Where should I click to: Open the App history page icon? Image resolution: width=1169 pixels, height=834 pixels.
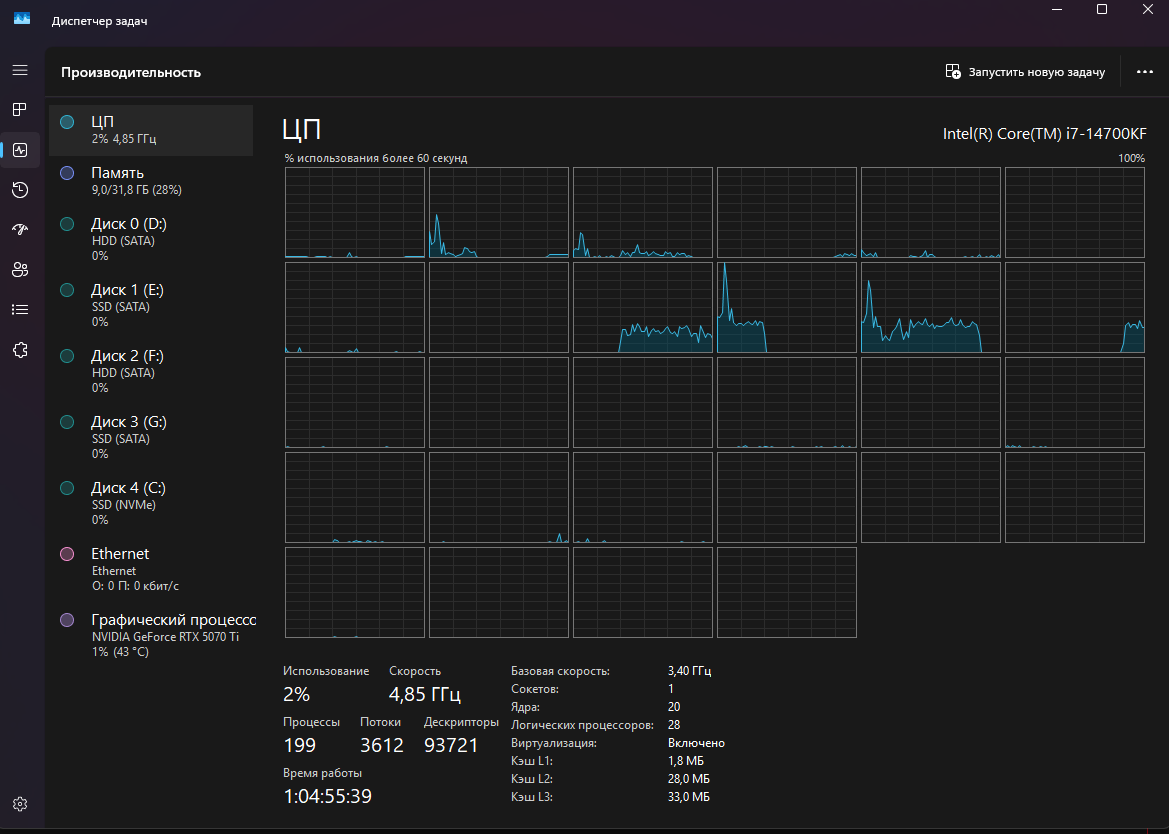click(x=20, y=190)
